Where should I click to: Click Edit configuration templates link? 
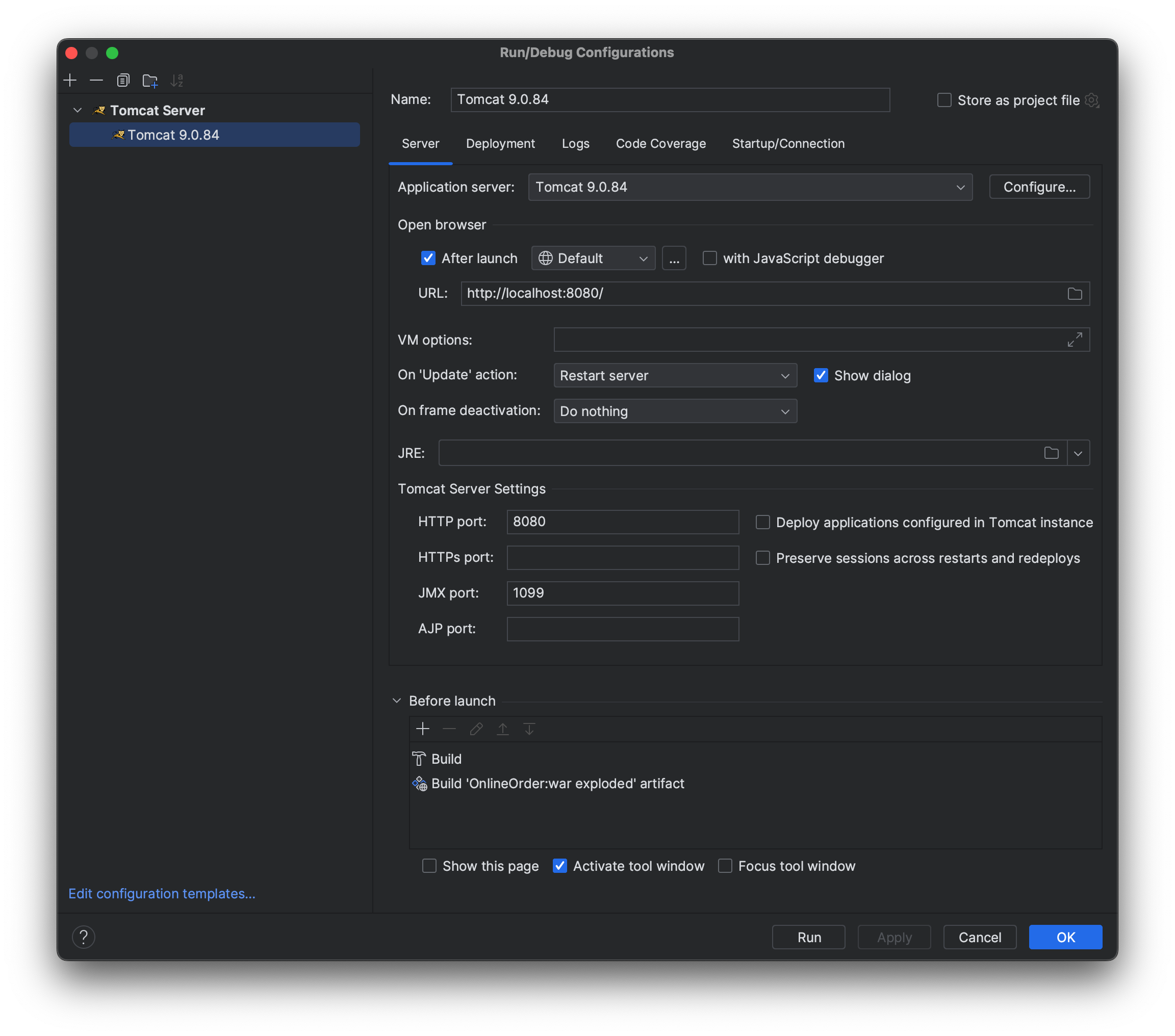[x=162, y=893]
